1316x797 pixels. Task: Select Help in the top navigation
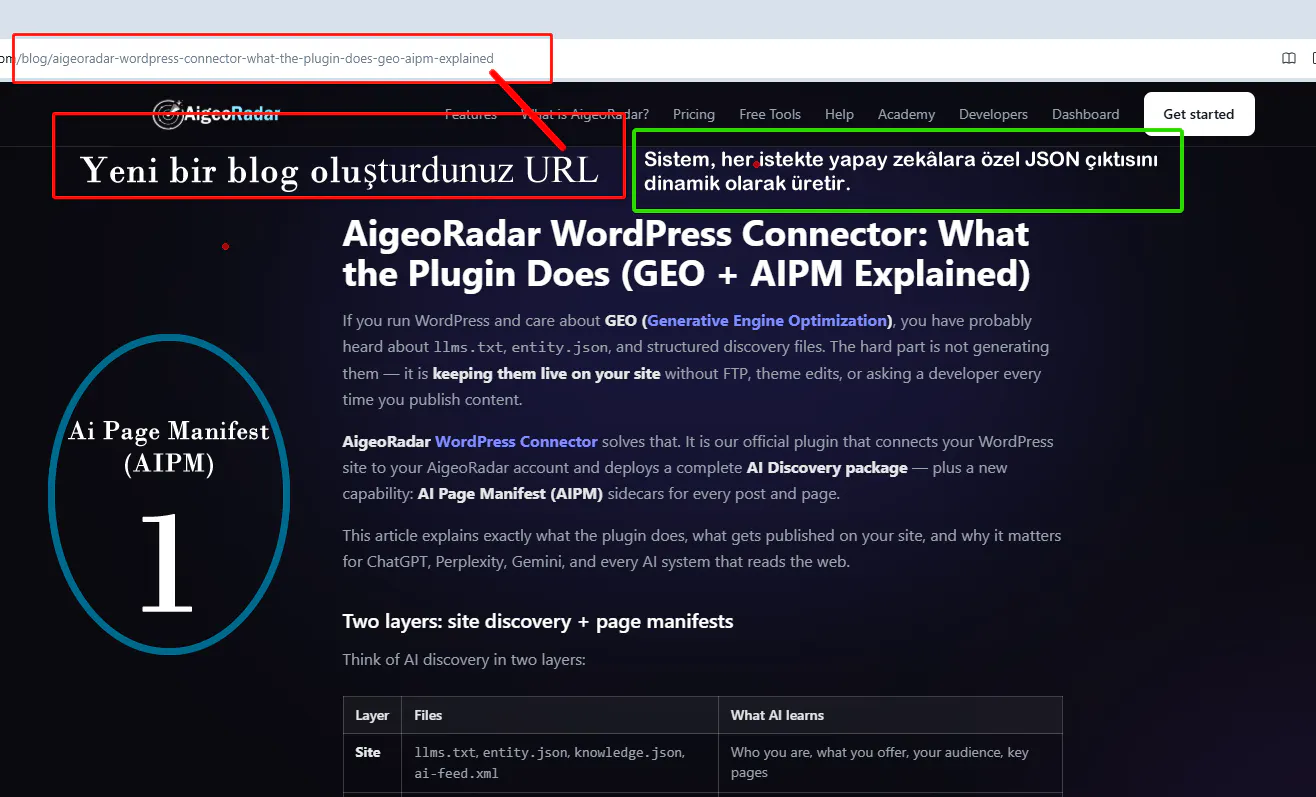point(839,114)
